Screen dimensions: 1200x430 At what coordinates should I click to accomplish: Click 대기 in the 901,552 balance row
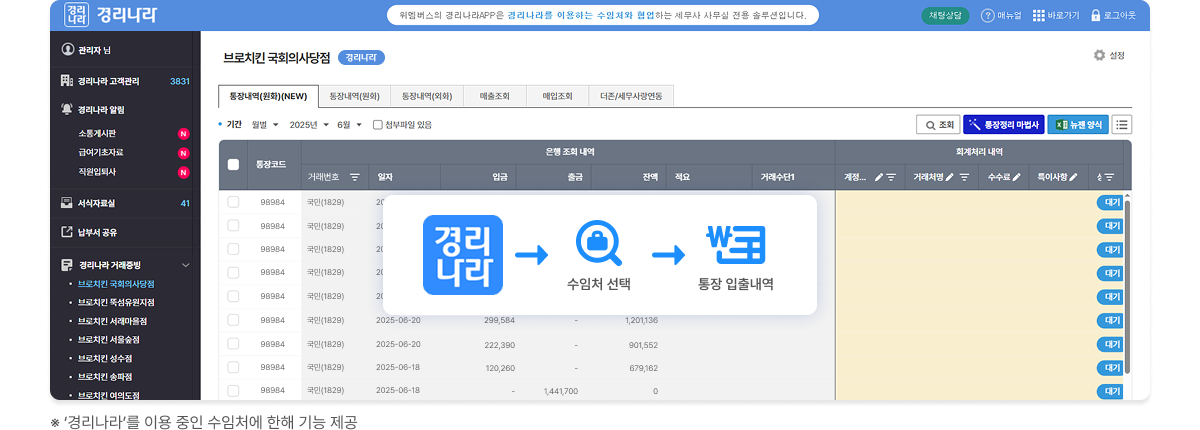[1111, 344]
